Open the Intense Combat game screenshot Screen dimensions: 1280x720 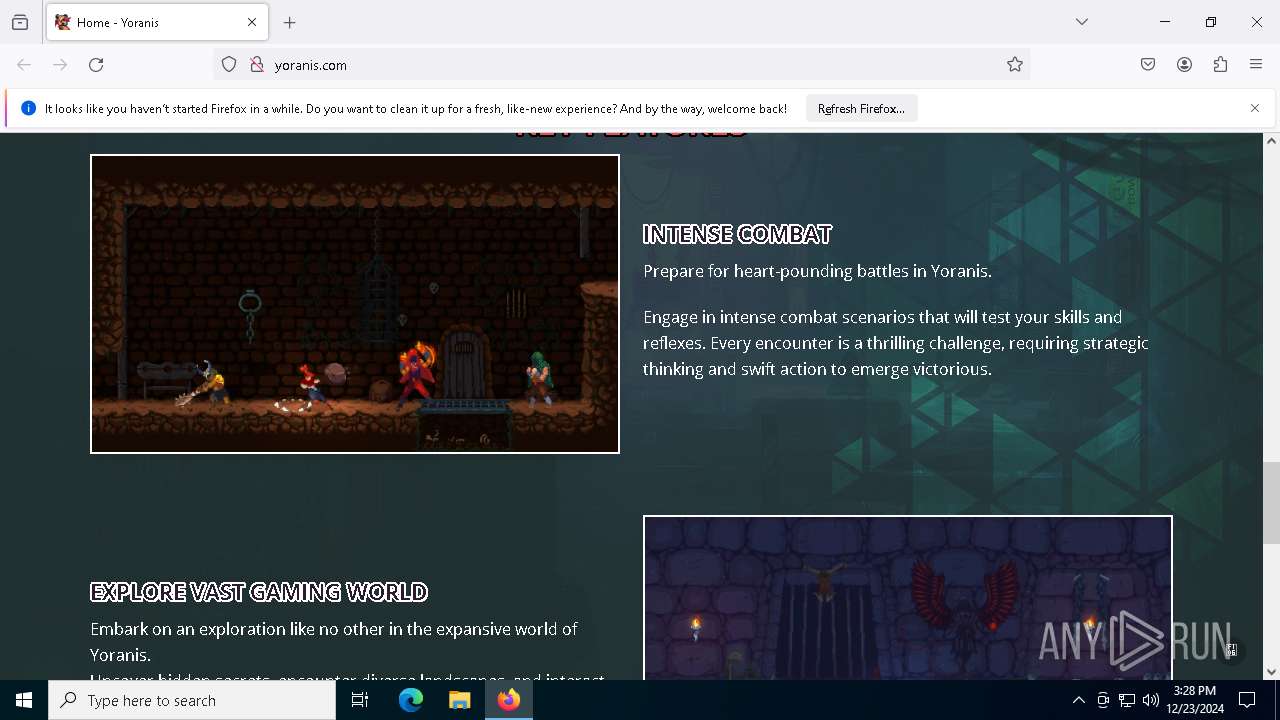[355, 304]
